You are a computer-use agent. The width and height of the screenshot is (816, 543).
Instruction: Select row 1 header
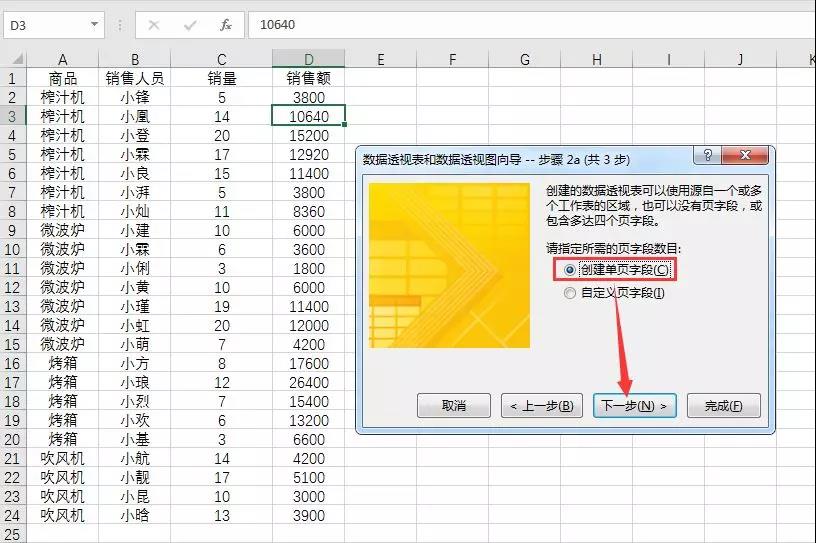12,78
